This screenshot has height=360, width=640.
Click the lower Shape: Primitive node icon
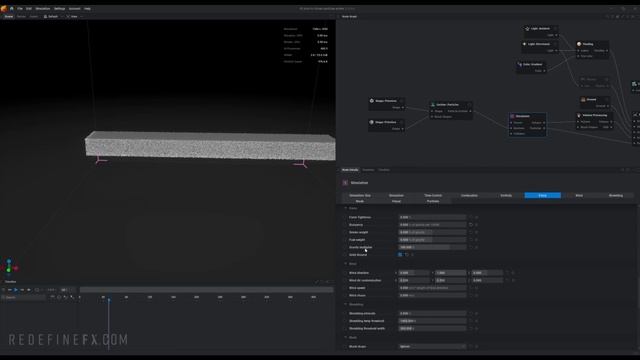point(371,122)
